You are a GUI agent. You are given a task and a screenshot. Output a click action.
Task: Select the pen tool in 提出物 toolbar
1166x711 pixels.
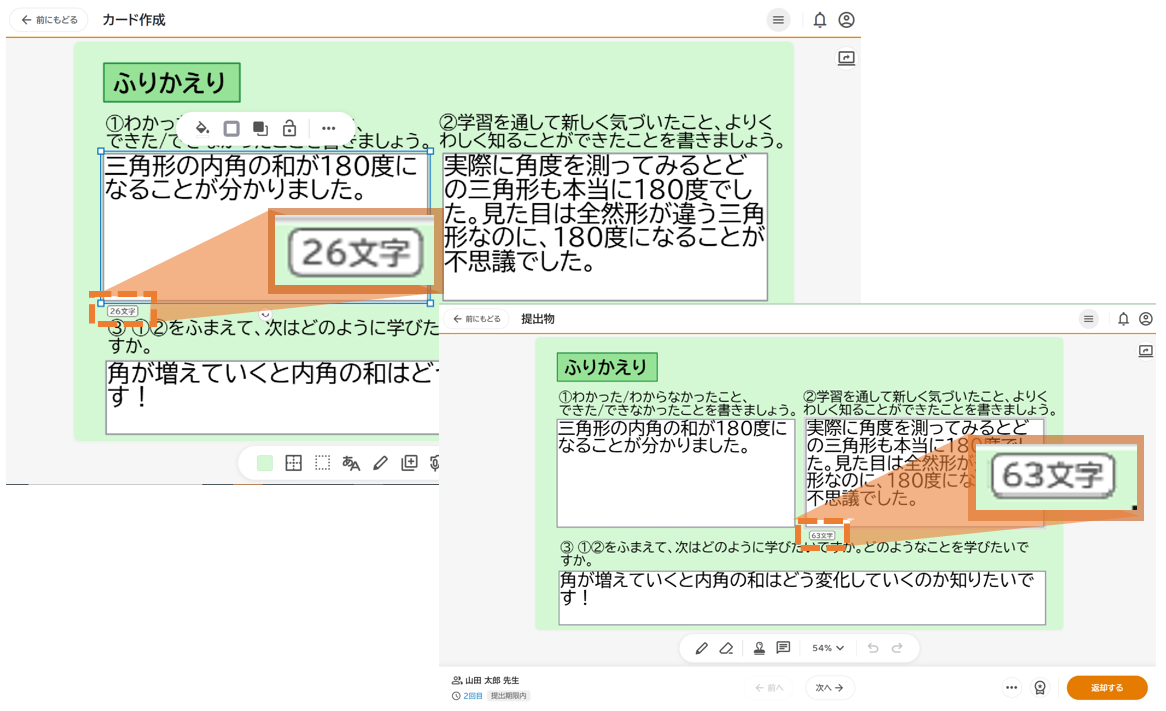[x=701, y=649]
